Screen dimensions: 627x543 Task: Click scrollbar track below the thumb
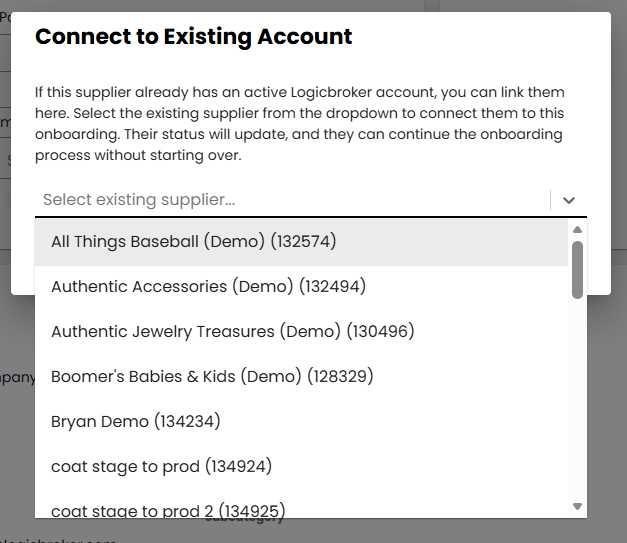[577, 400]
